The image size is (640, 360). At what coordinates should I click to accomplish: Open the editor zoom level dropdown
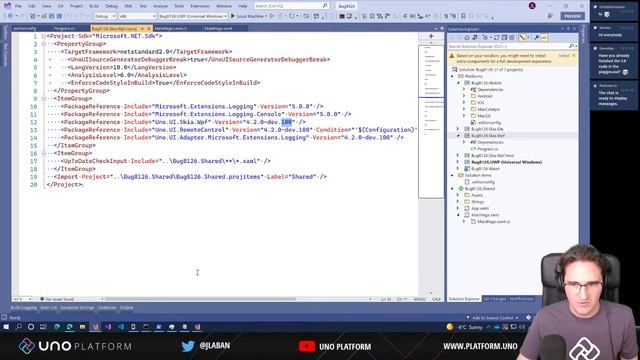coord(22,299)
